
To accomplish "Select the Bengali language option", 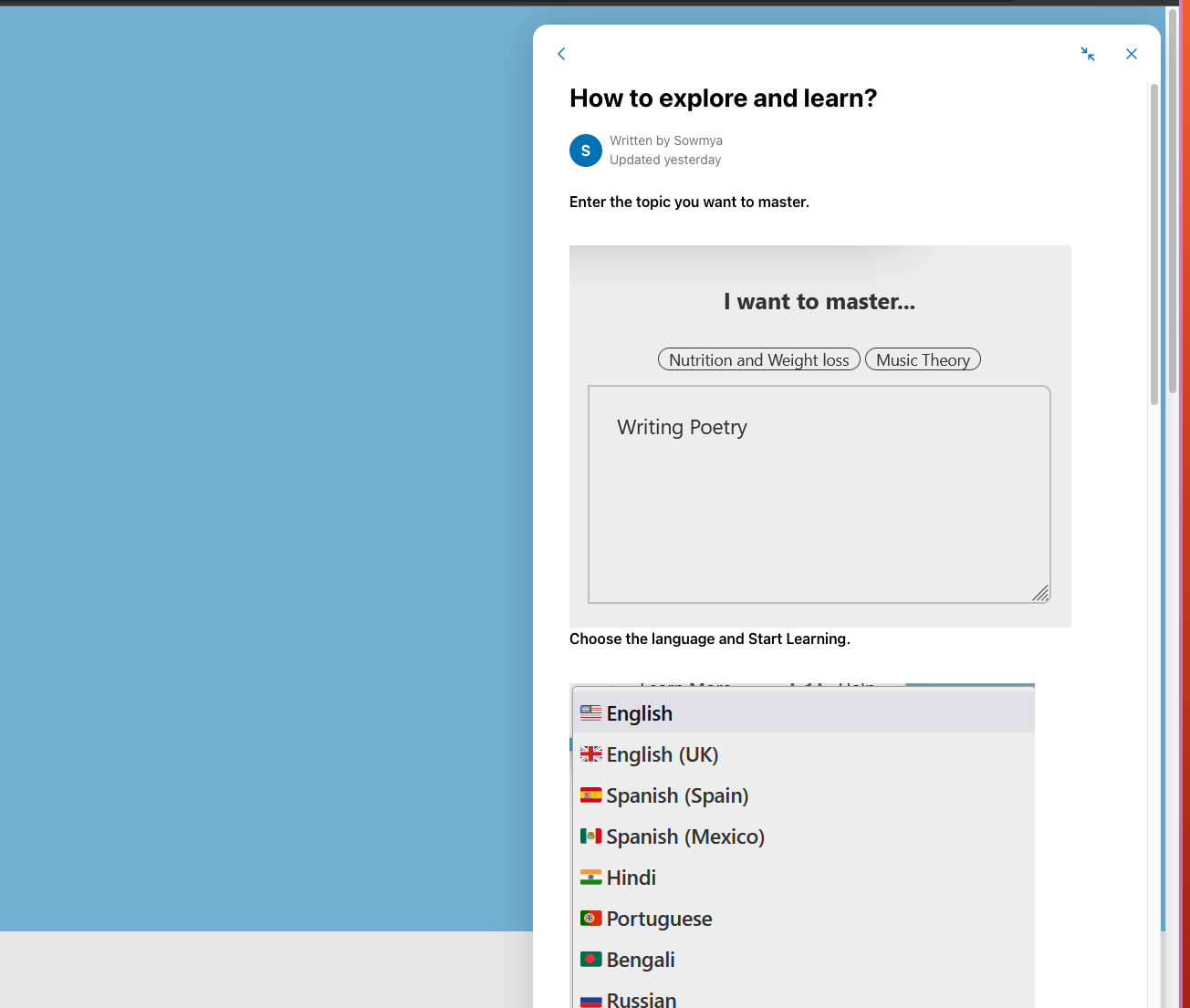I will [641, 959].
